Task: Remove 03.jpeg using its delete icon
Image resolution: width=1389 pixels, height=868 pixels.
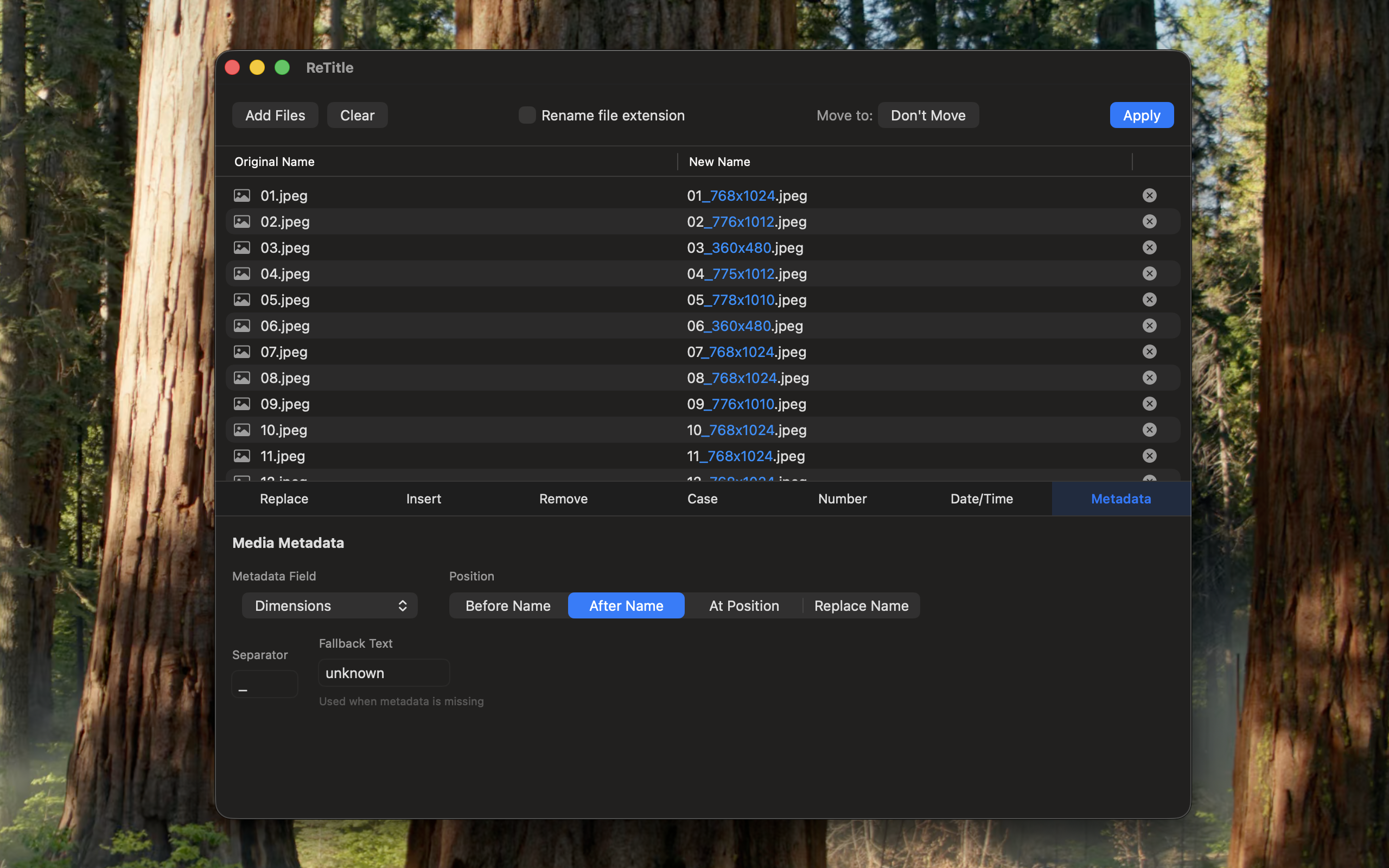Action: coord(1150,247)
